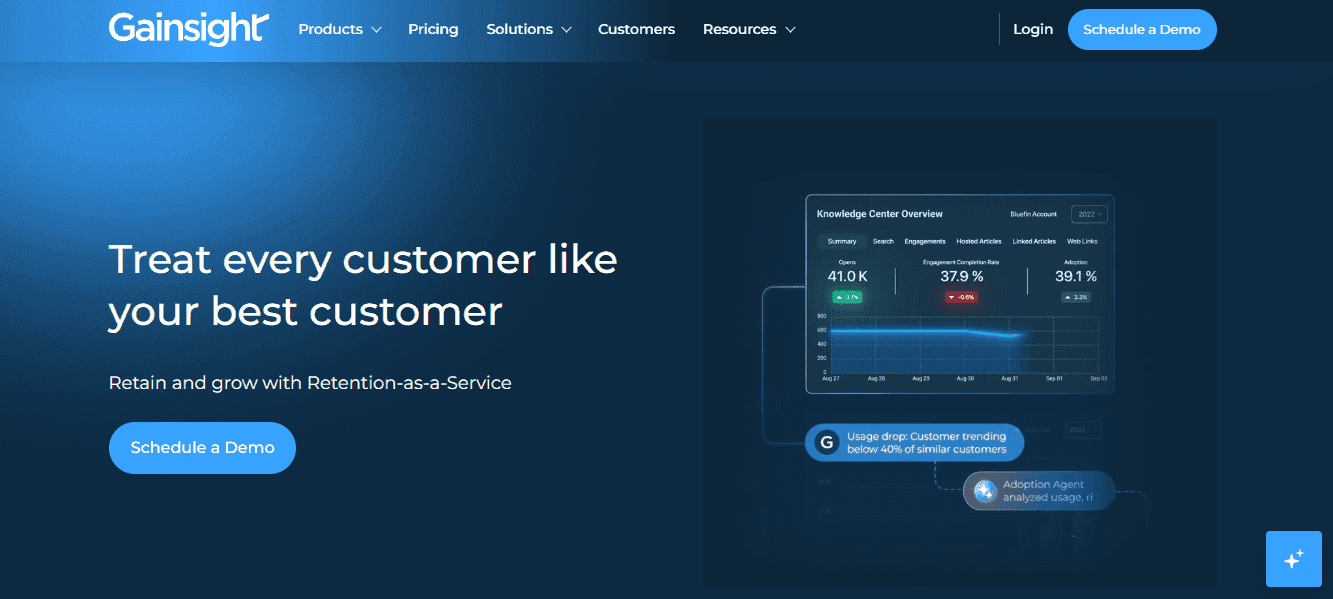1333x599 pixels.
Task: Switch to the Engagements tab
Action: 924,241
